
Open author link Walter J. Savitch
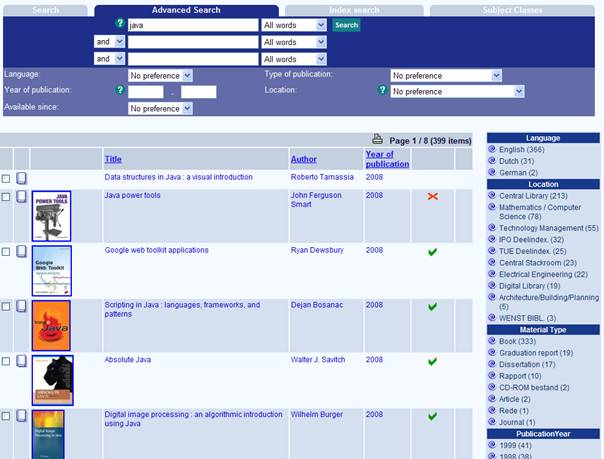(x=318, y=360)
